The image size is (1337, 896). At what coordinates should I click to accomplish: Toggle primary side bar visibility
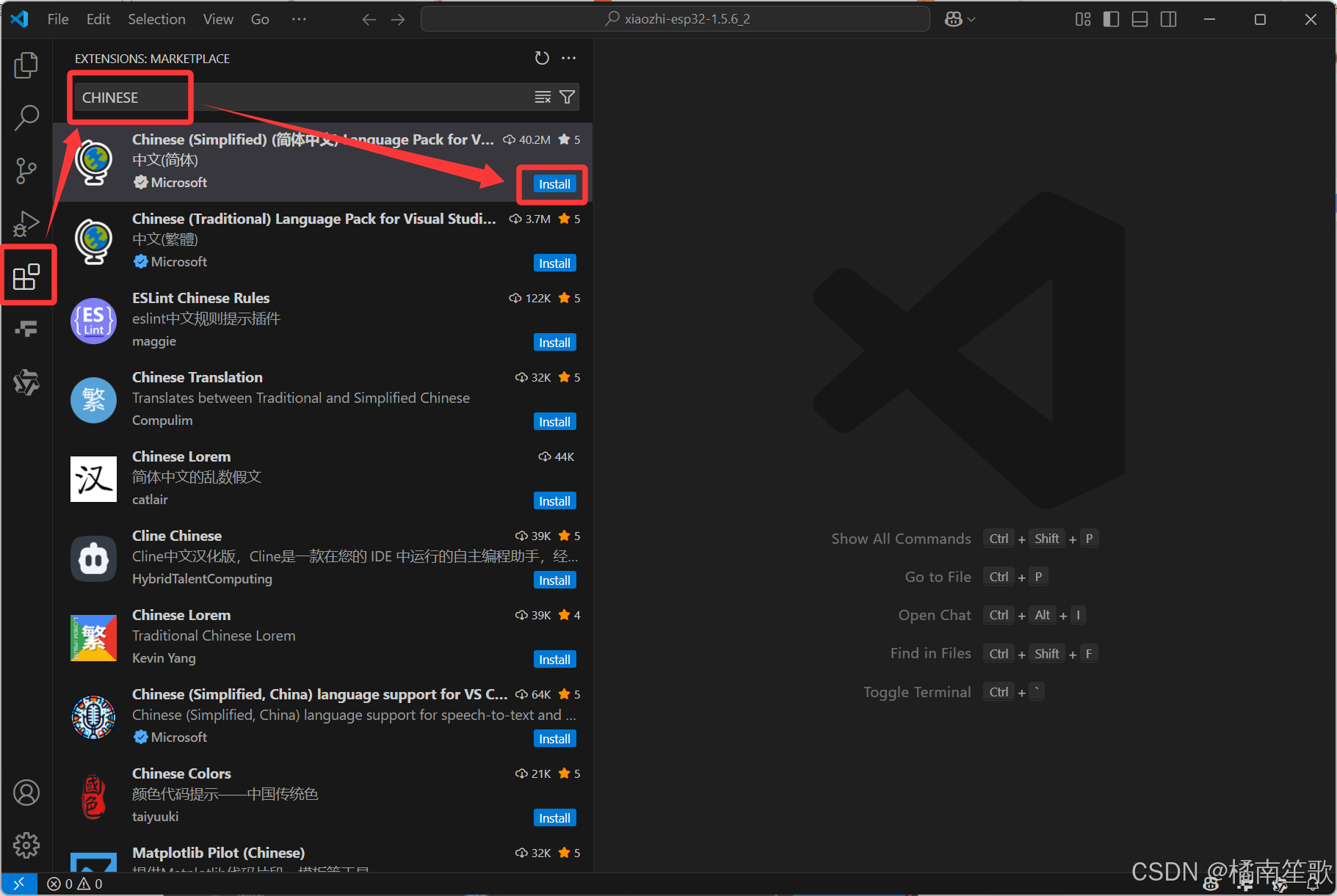[x=1112, y=19]
